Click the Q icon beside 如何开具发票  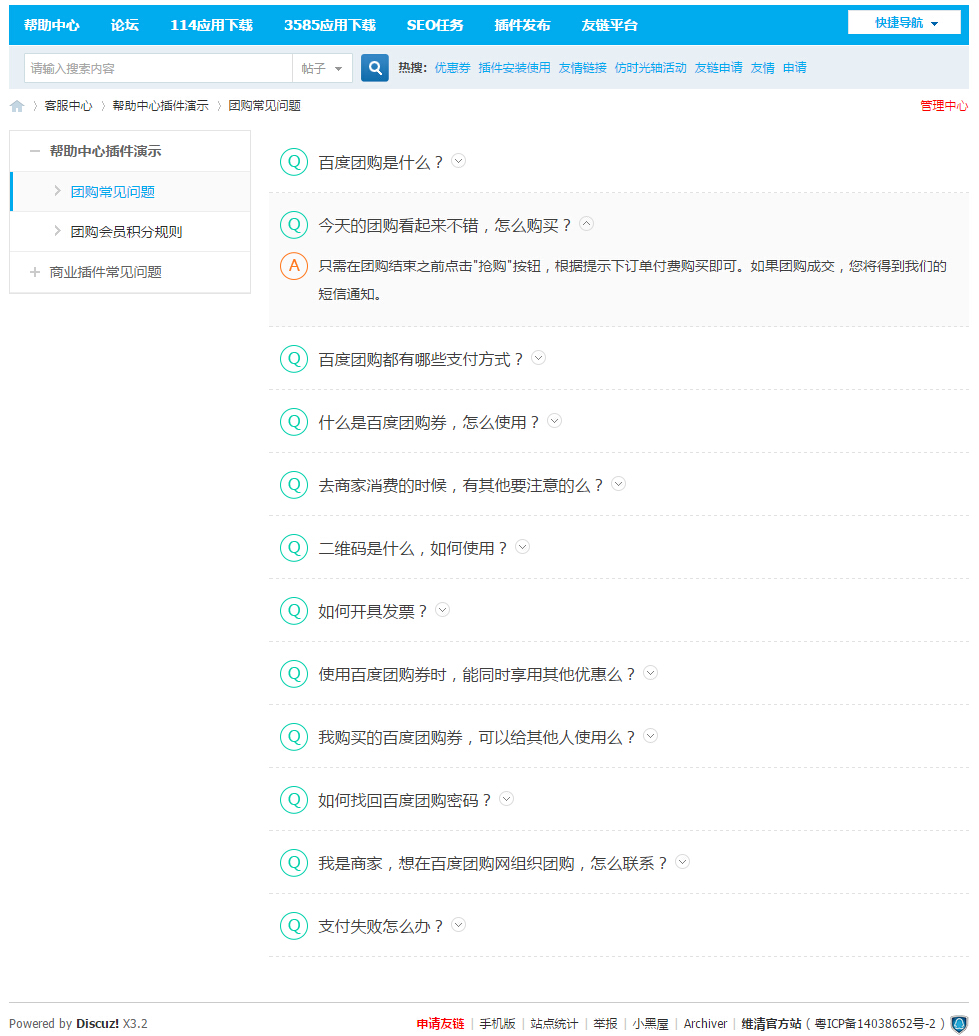click(x=293, y=610)
